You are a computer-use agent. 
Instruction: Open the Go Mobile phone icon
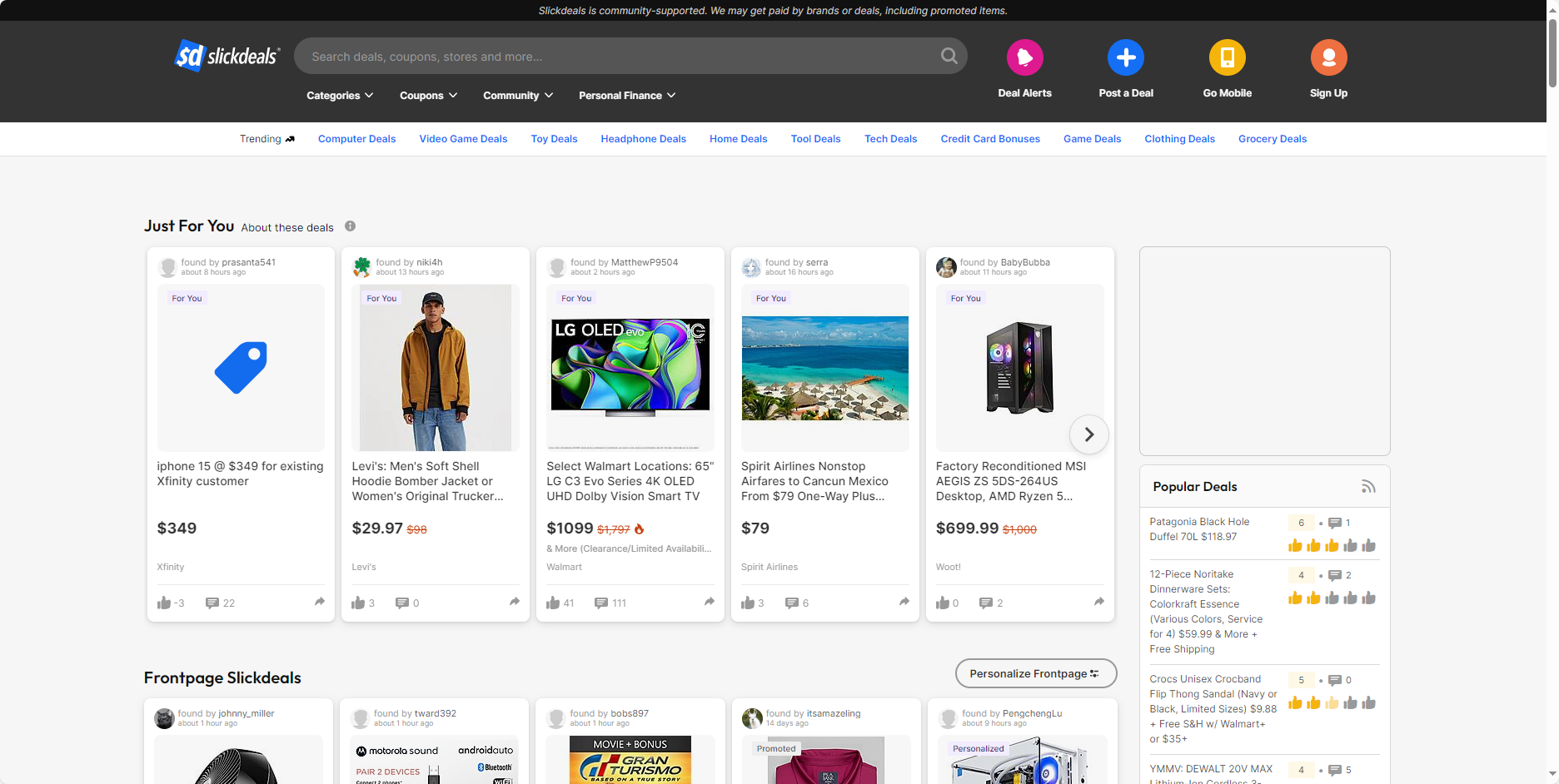(1227, 57)
